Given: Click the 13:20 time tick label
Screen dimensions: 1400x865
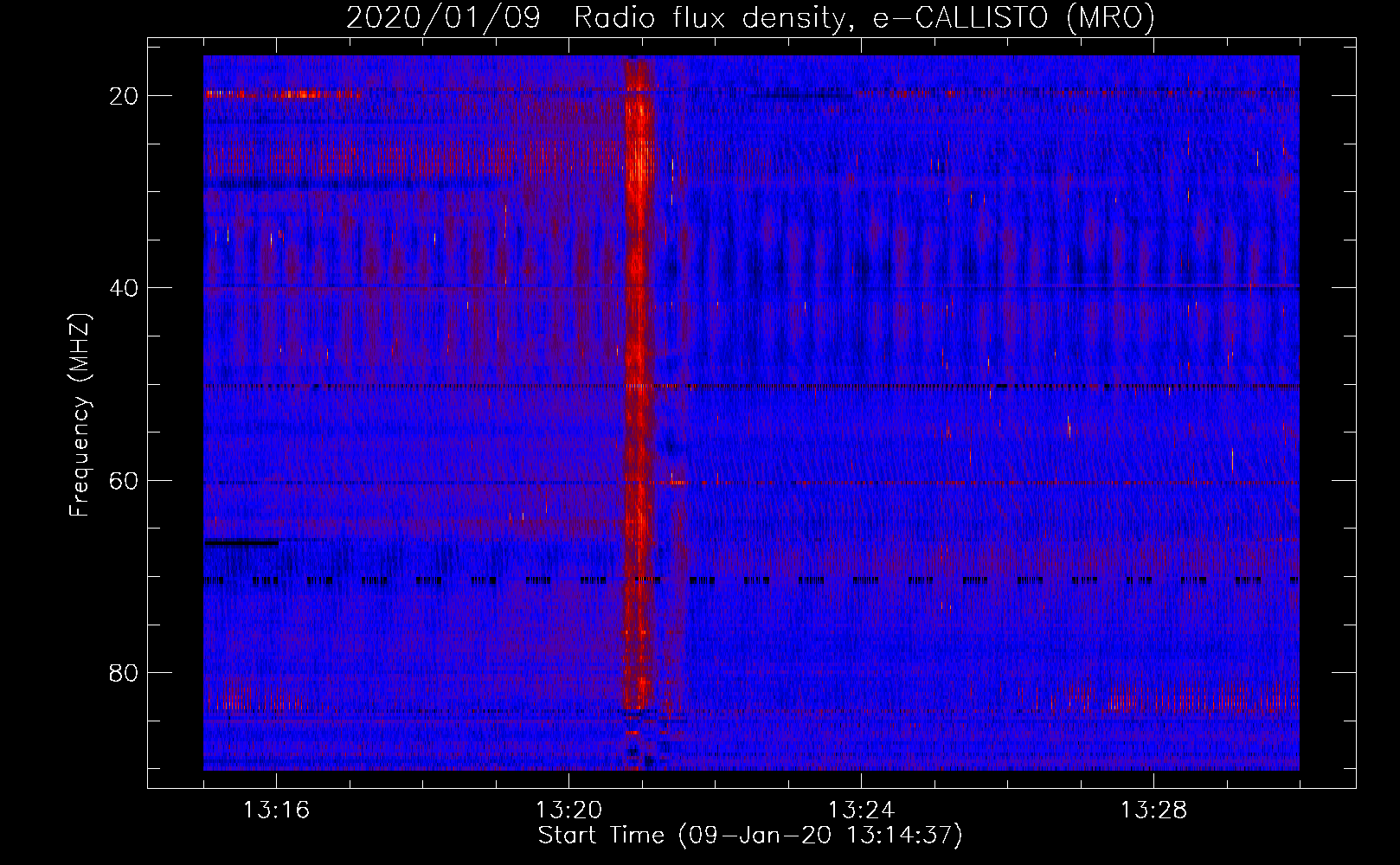Looking at the screenshot, I should coord(568,811).
